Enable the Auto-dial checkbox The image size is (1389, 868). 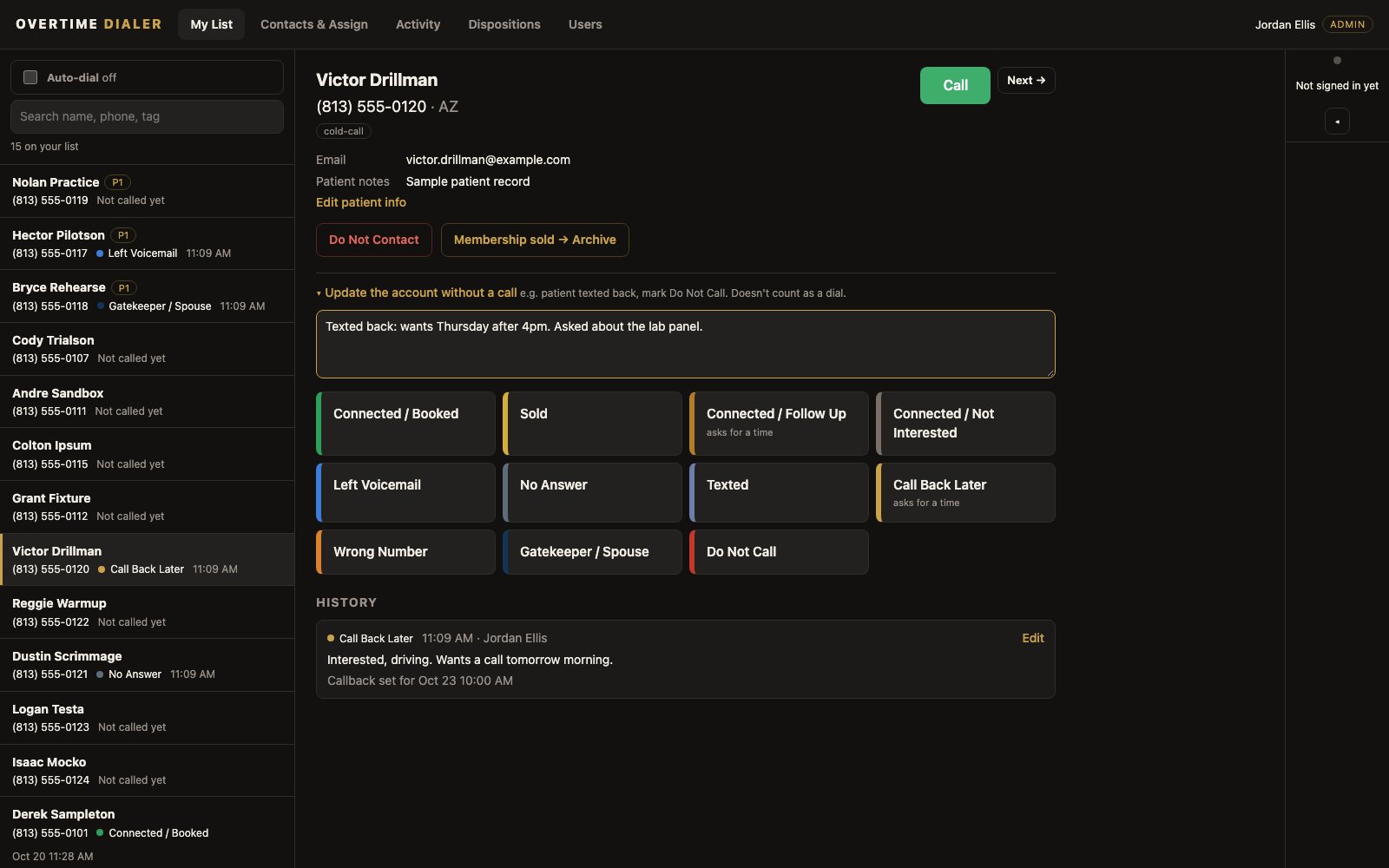(30, 77)
